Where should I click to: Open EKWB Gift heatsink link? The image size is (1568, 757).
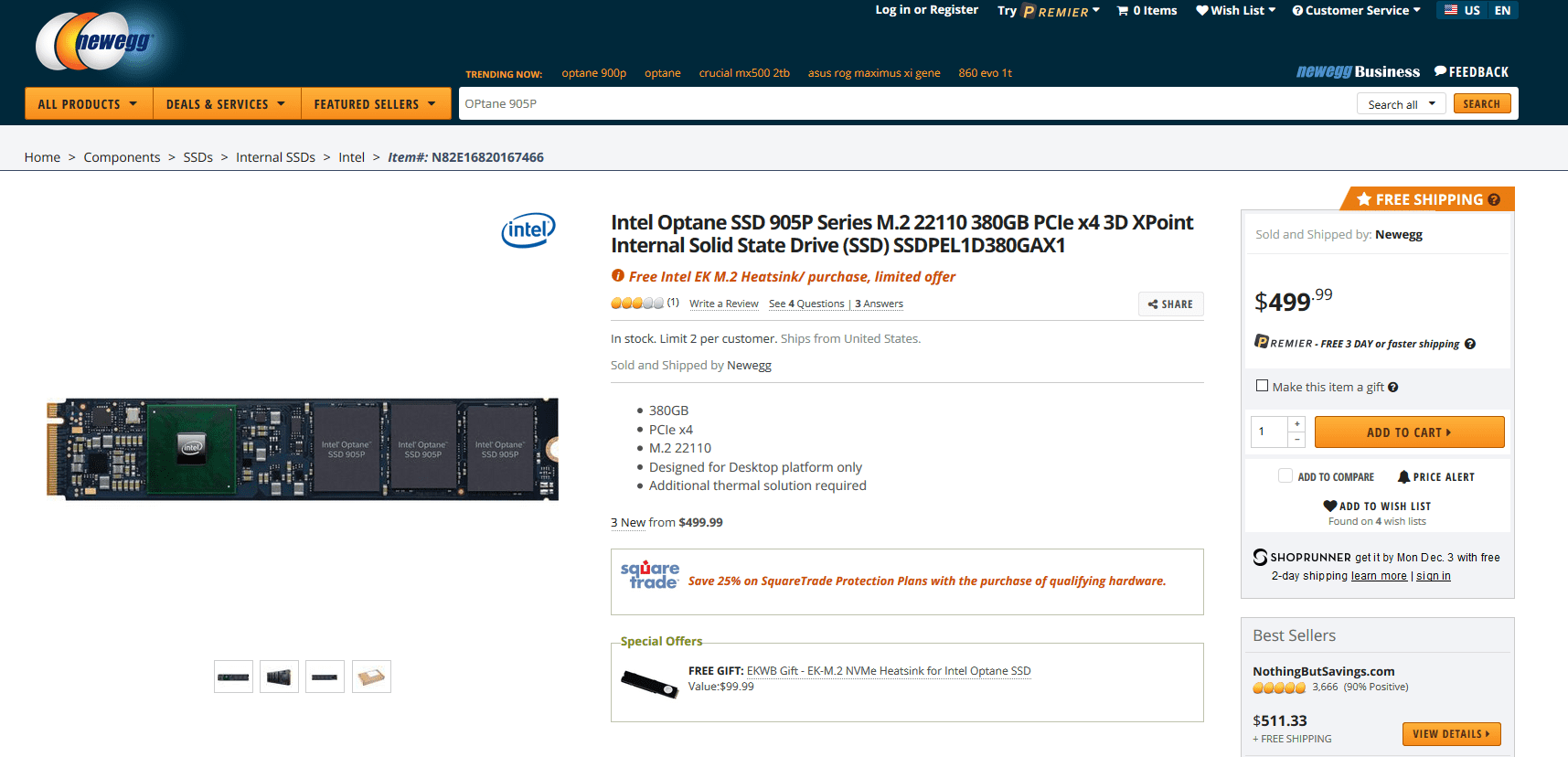point(889,671)
